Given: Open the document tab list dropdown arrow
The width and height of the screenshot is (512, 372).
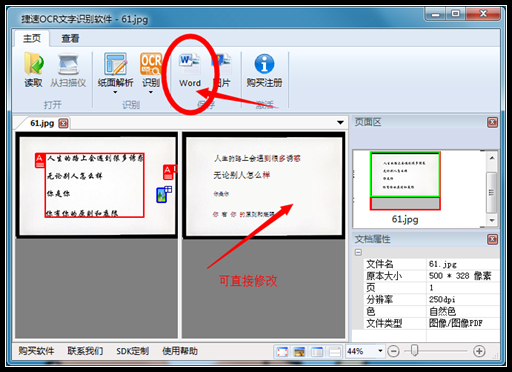Looking at the screenshot, I should tap(340, 123).
